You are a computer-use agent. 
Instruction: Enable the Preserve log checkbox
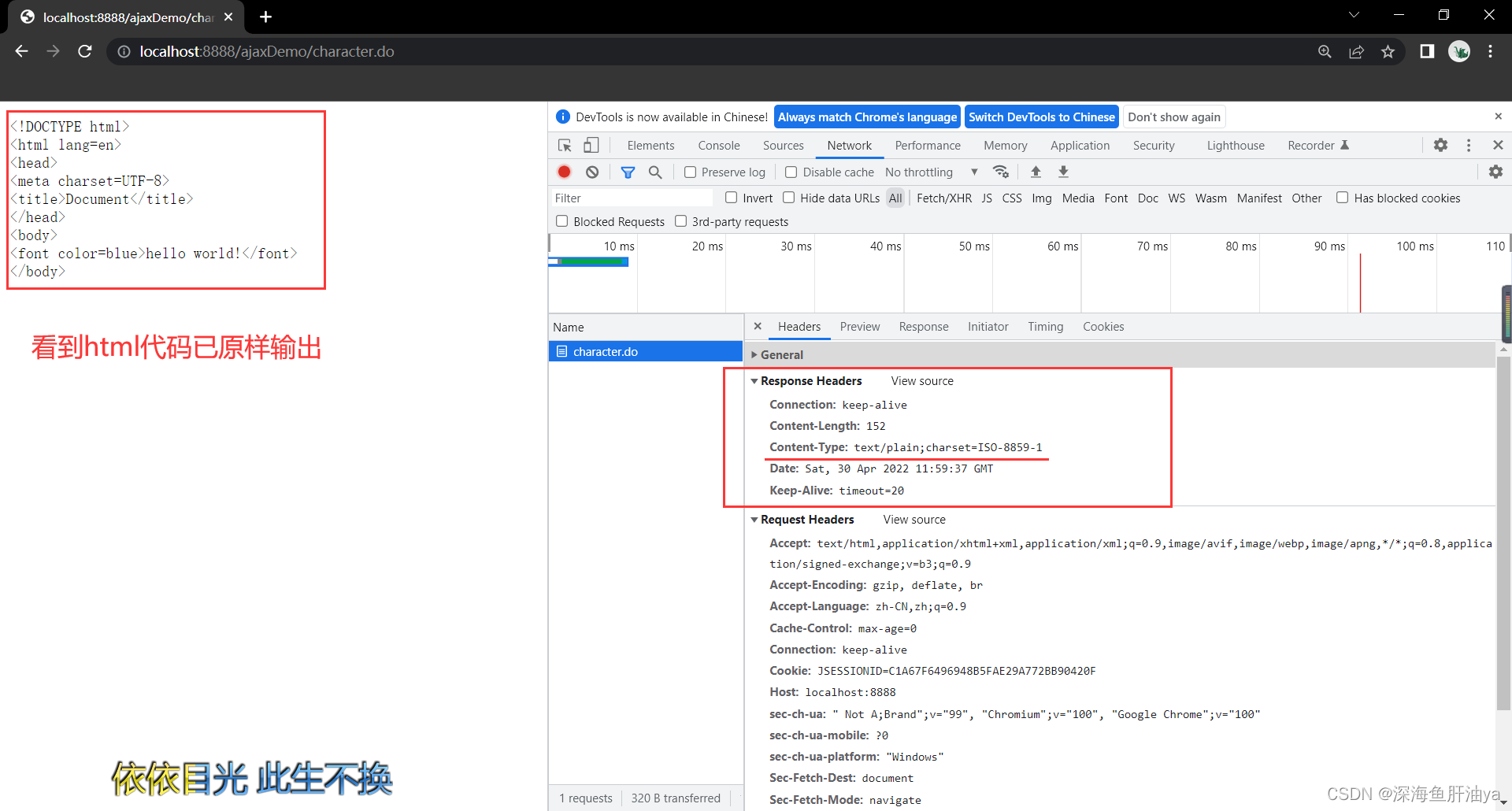click(689, 172)
